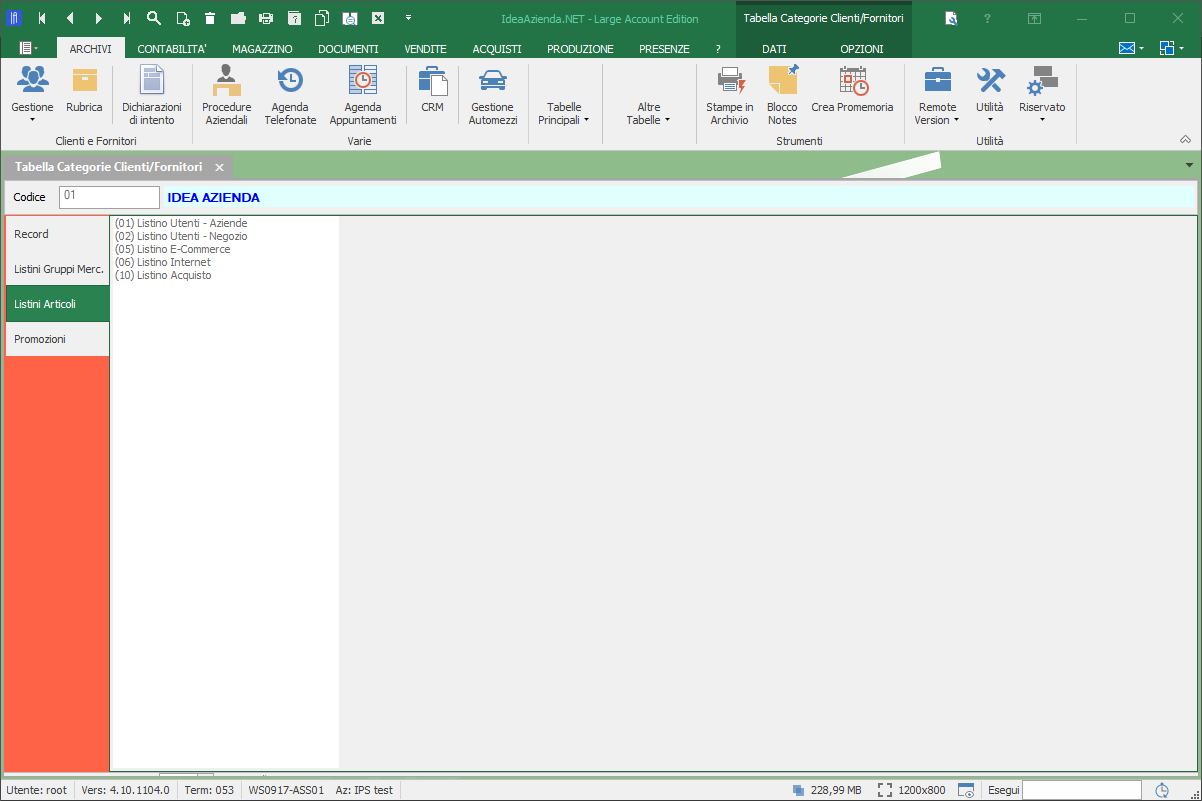This screenshot has width=1202, height=801.
Task: Print using the printer icon in title toolbar
Action: [x=266, y=18]
